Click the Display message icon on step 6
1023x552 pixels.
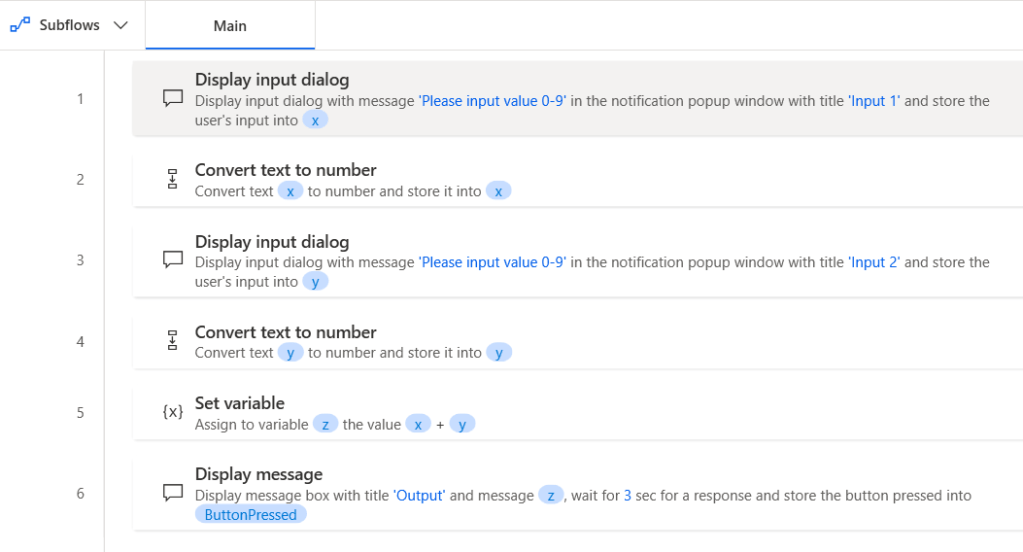click(x=173, y=493)
